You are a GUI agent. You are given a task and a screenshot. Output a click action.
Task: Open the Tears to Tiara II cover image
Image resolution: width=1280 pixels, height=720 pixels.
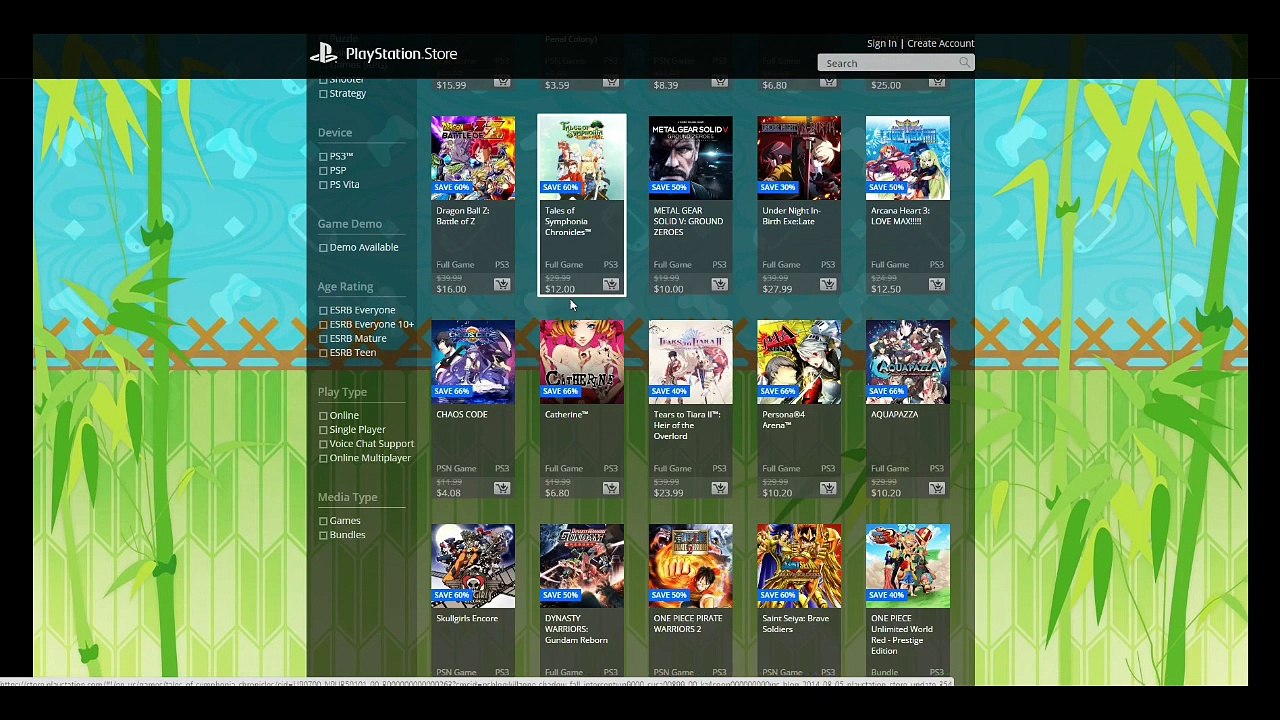[690, 362]
